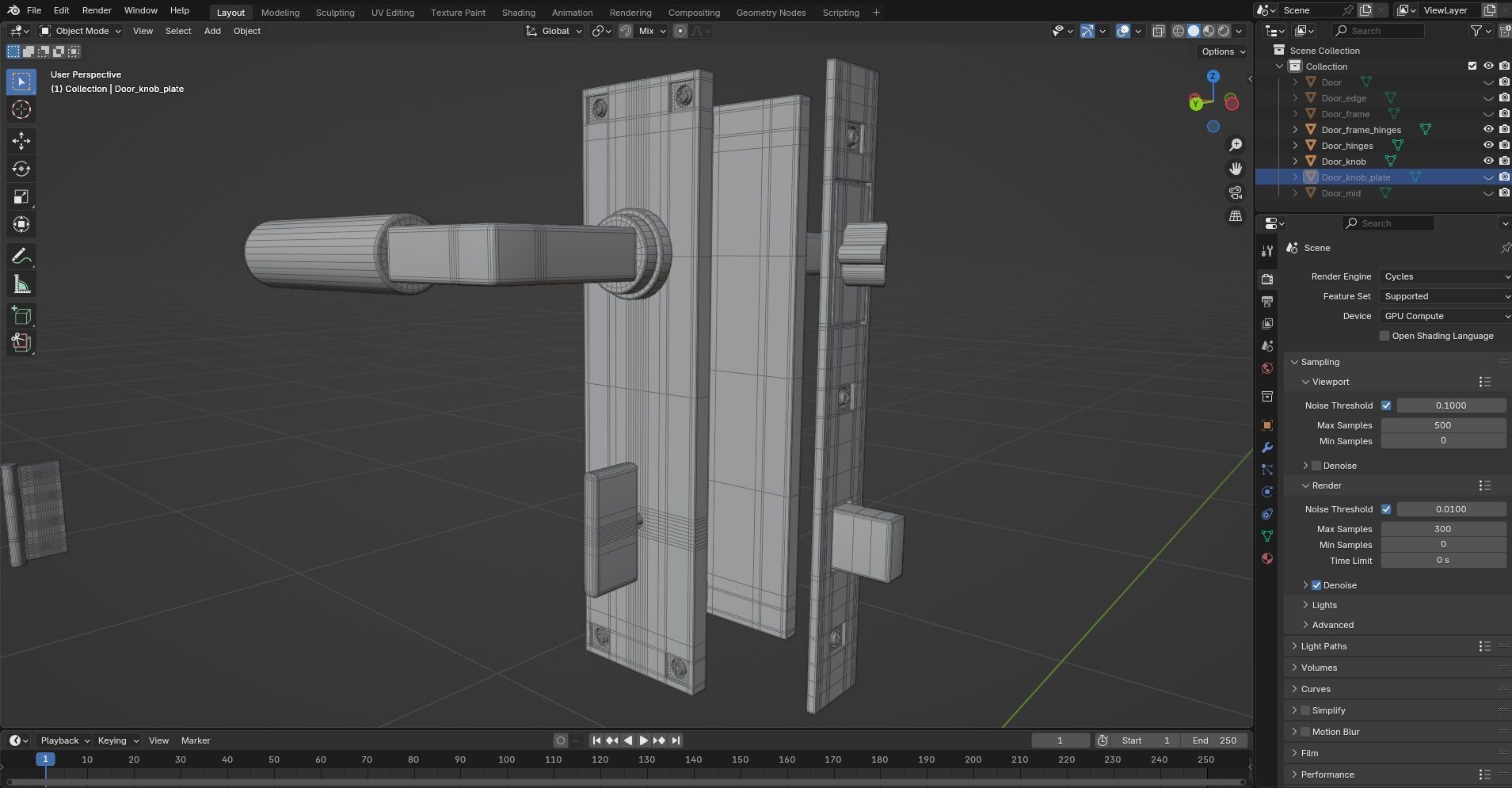Screen dimensions: 1512x788
Task: Switch to the Shading workspace tab
Action: click(519, 13)
